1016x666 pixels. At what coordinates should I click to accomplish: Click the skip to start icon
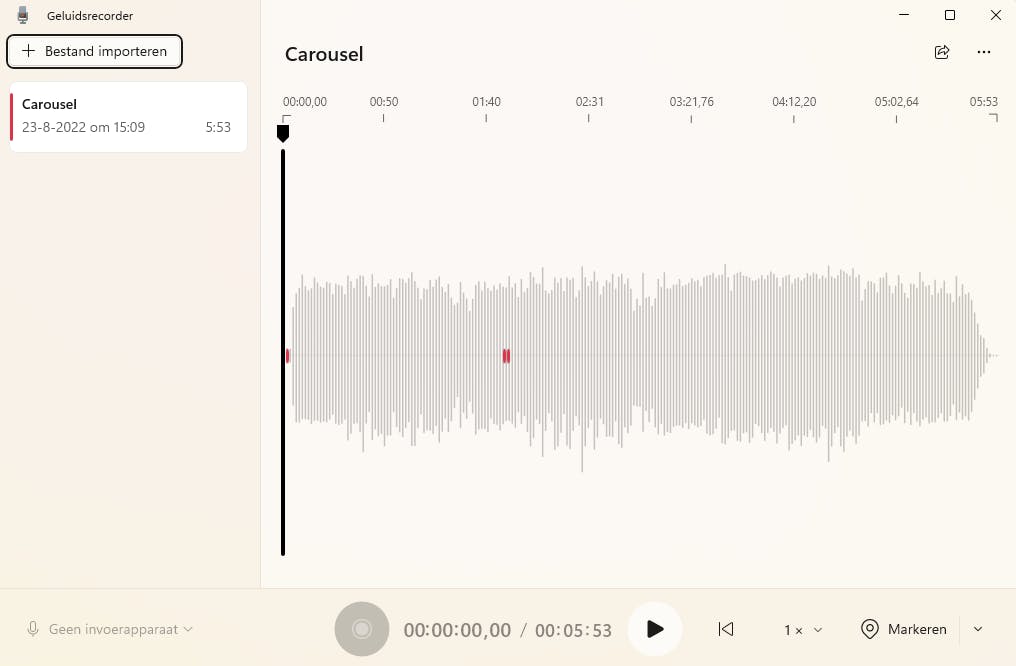726,629
